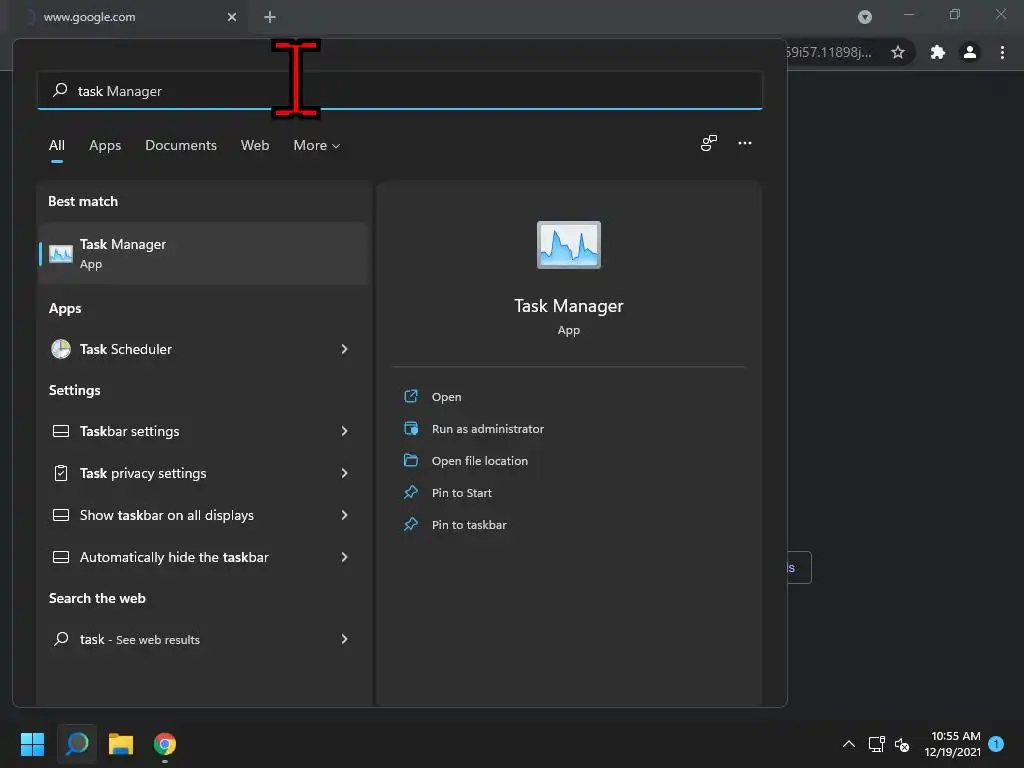Click the large Task Manager preview icon
Image resolution: width=1024 pixels, height=768 pixels.
568,245
